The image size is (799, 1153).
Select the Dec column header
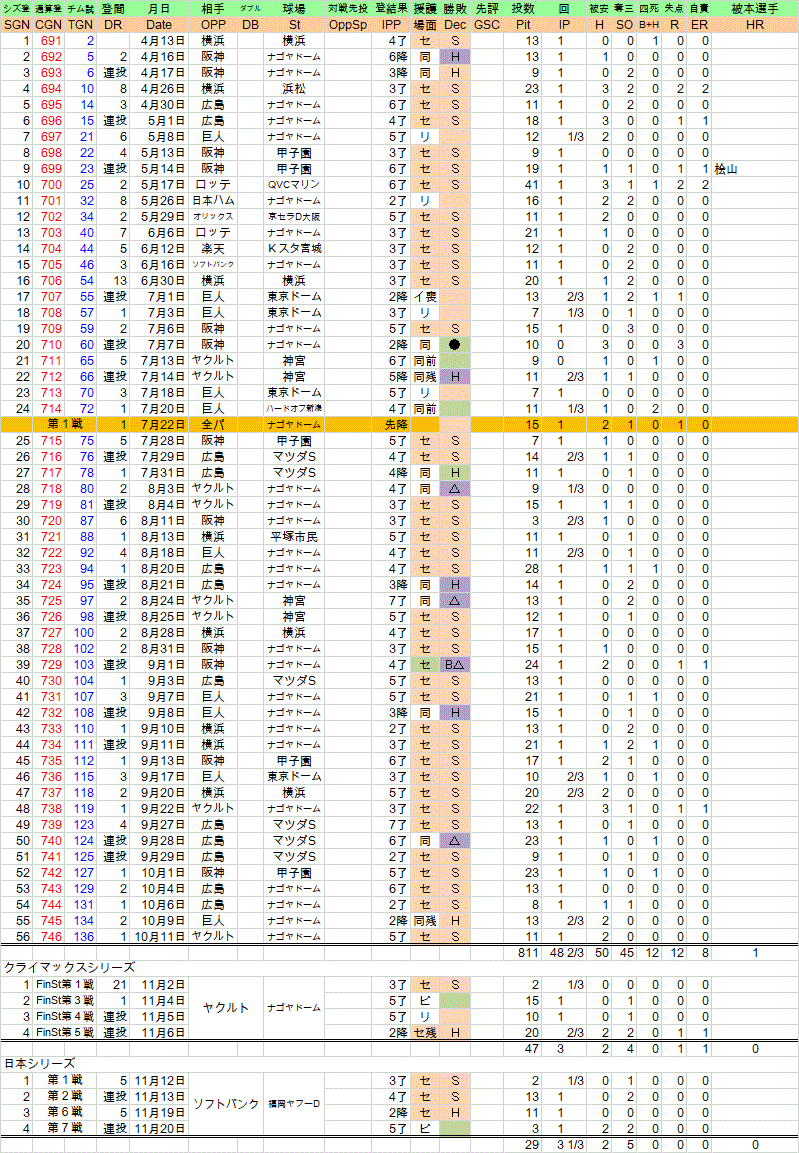point(455,25)
